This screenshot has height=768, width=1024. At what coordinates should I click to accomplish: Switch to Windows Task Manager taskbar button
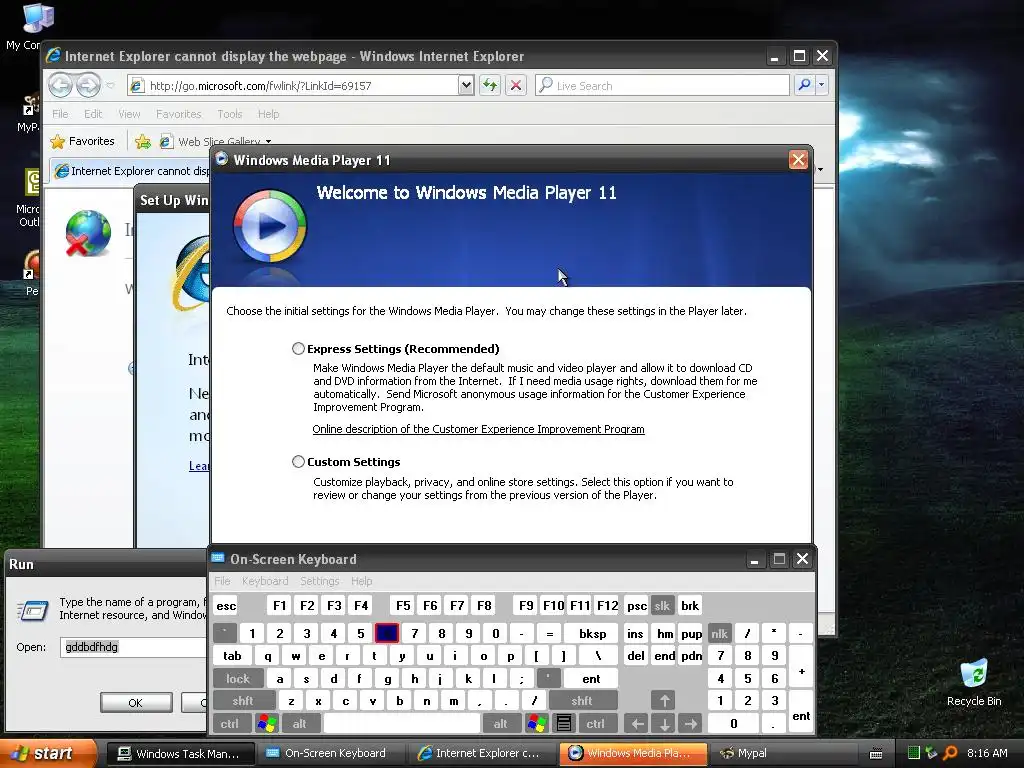(x=179, y=754)
